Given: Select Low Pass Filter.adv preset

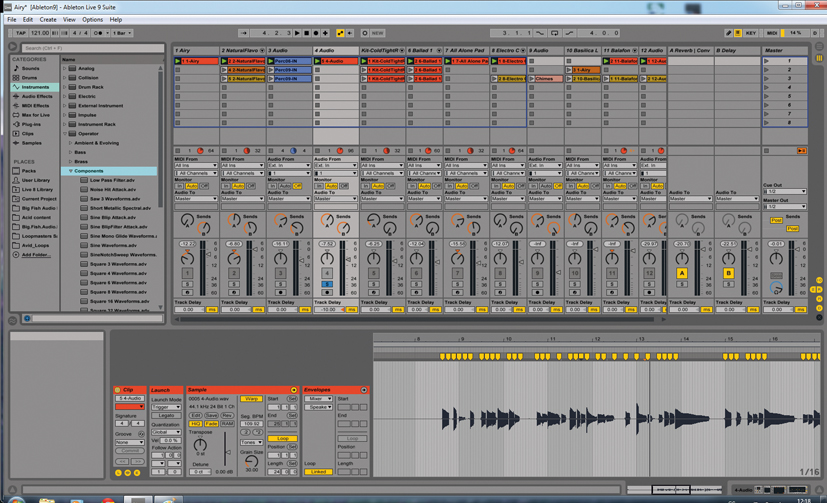Looking at the screenshot, I should tap(112, 180).
